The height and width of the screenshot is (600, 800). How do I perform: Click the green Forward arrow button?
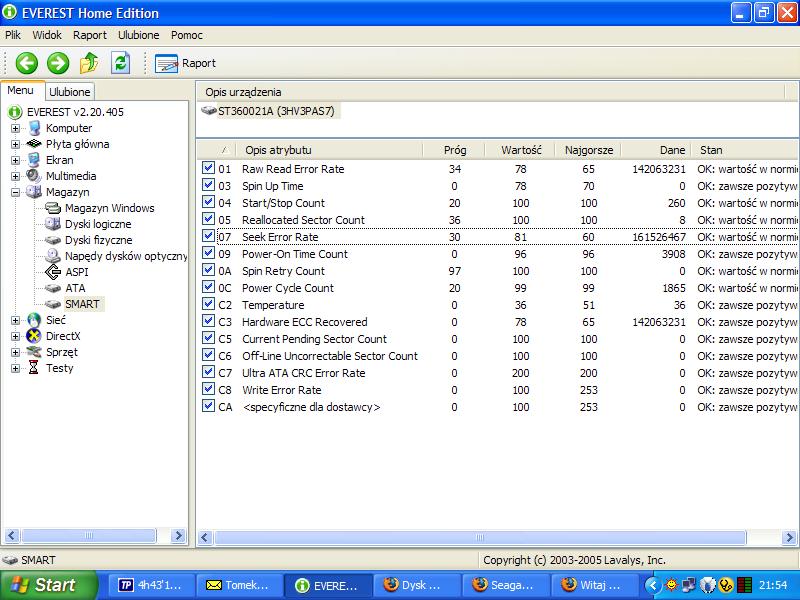58,63
